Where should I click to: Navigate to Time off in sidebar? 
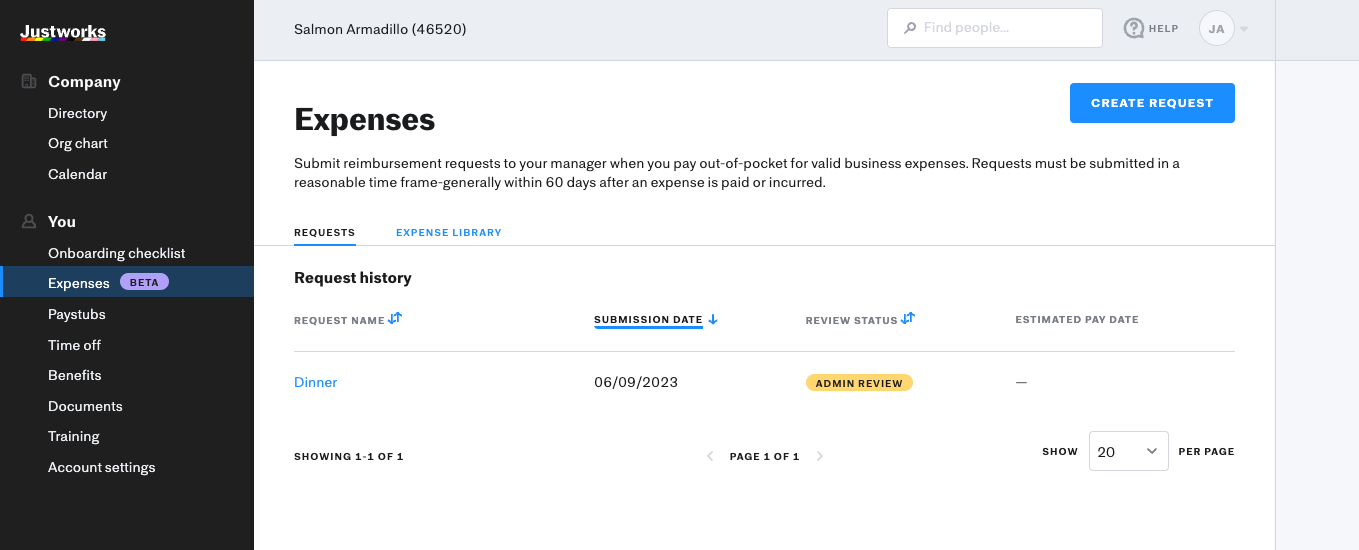click(74, 345)
